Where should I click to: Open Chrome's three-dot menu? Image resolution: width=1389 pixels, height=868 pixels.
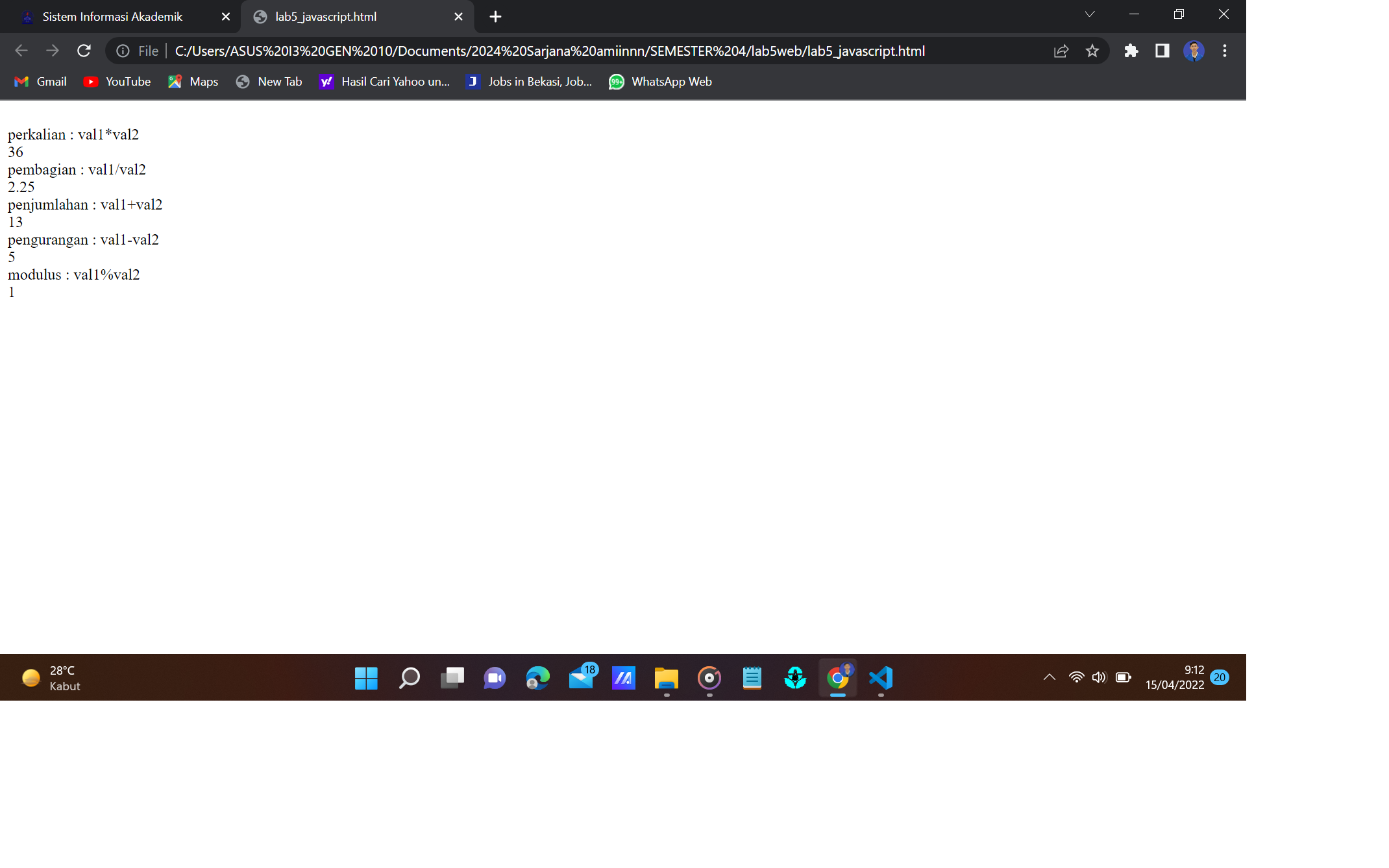[1225, 51]
